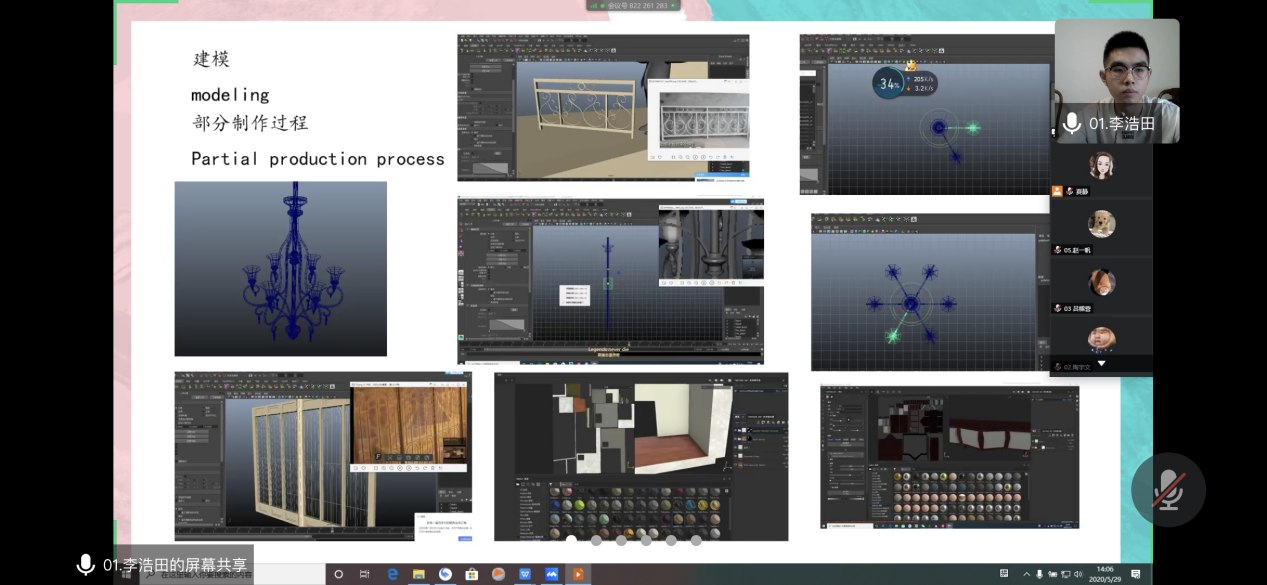Image resolution: width=1267 pixels, height=585 pixels.
Task: Select participant 03 吕振舍 avatar
Action: [x=1101, y=283]
